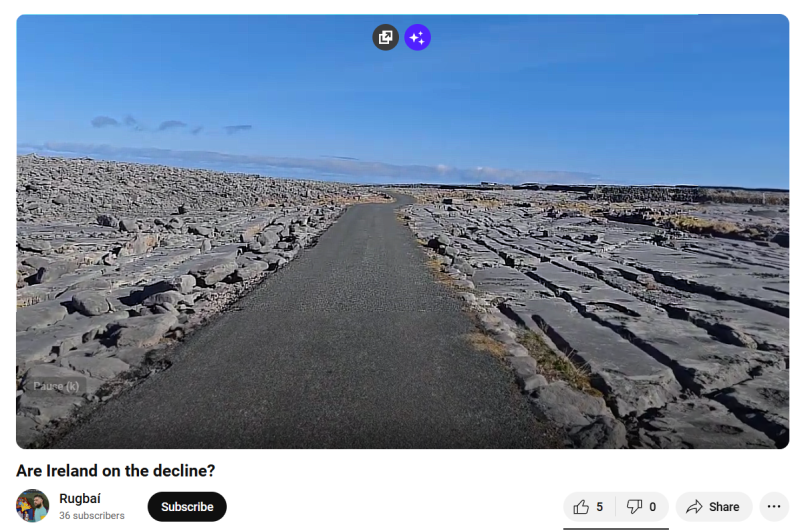
Task: Select the Share label text
Action: coord(723,507)
